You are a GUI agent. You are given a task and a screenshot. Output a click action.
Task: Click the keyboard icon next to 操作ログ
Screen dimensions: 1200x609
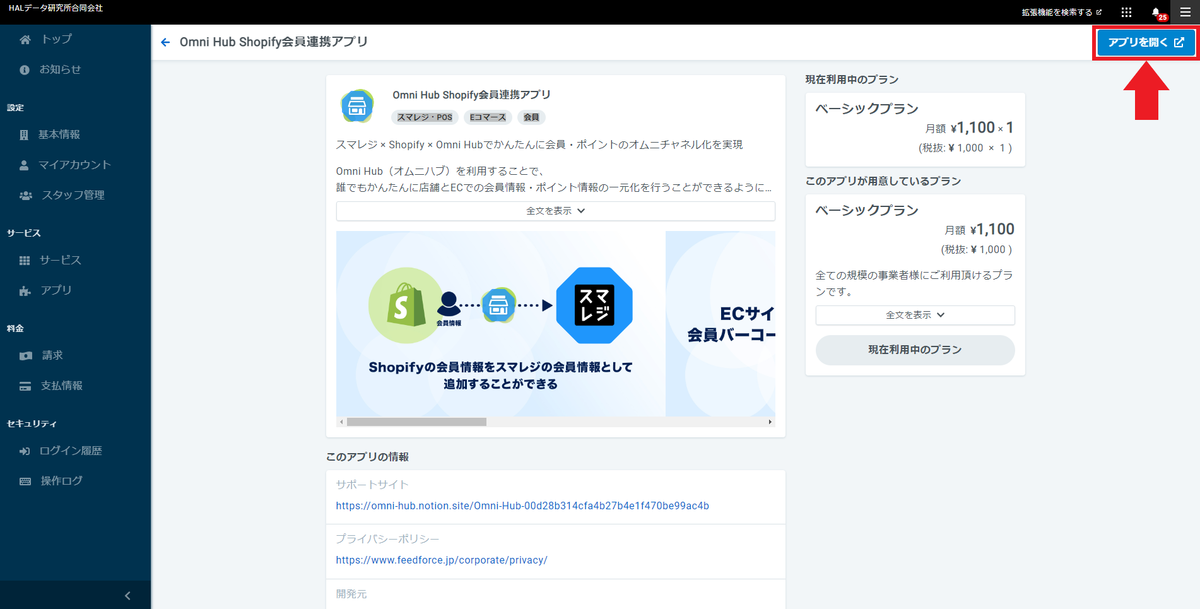point(25,481)
